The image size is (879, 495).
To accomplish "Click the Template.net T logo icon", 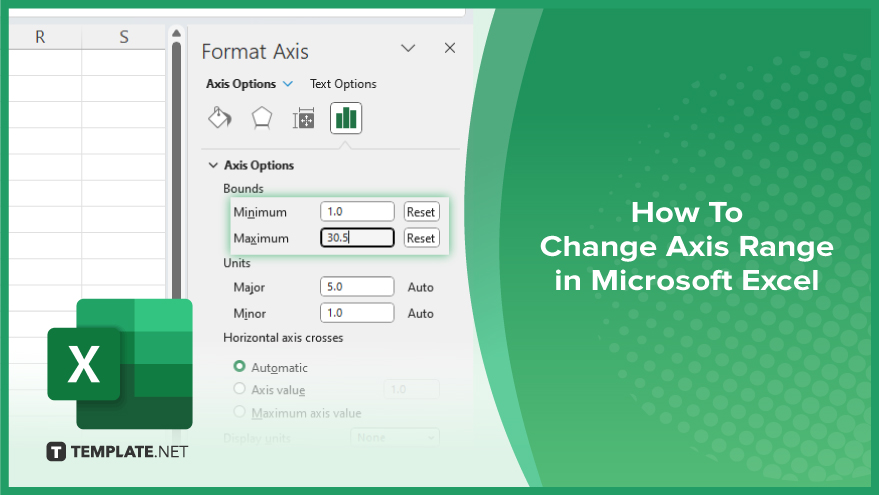I will pos(56,452).
